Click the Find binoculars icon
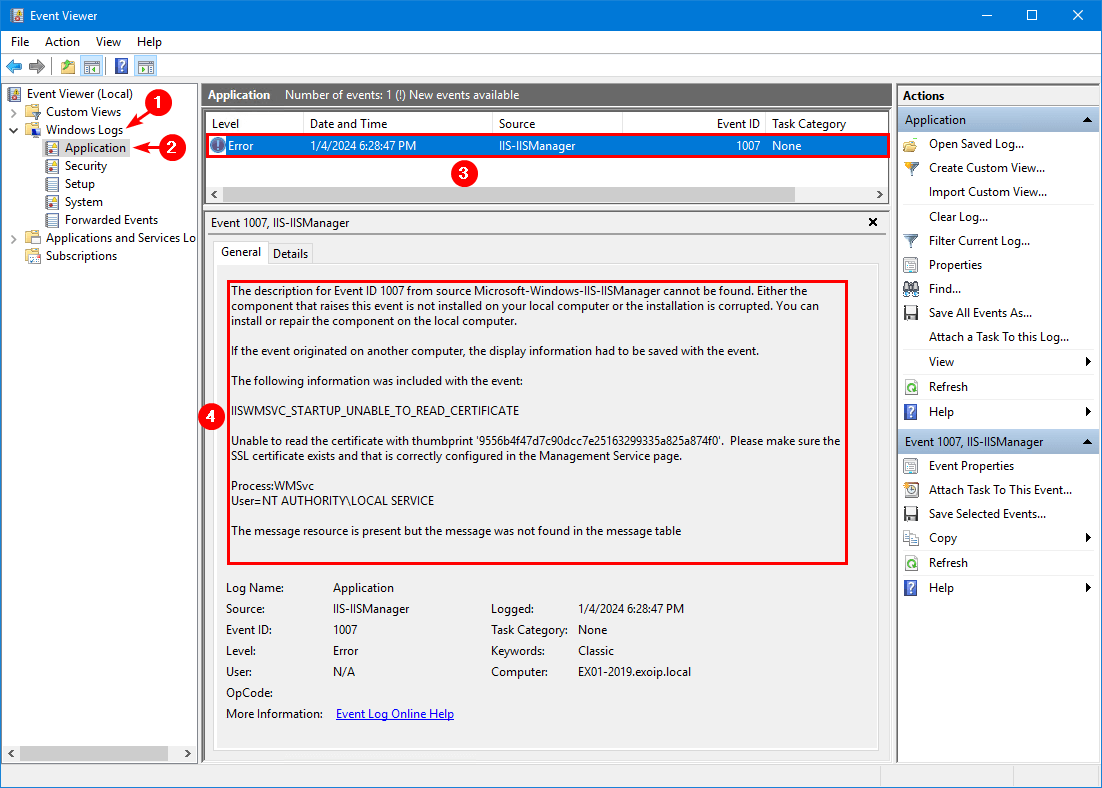 (911, 289)
